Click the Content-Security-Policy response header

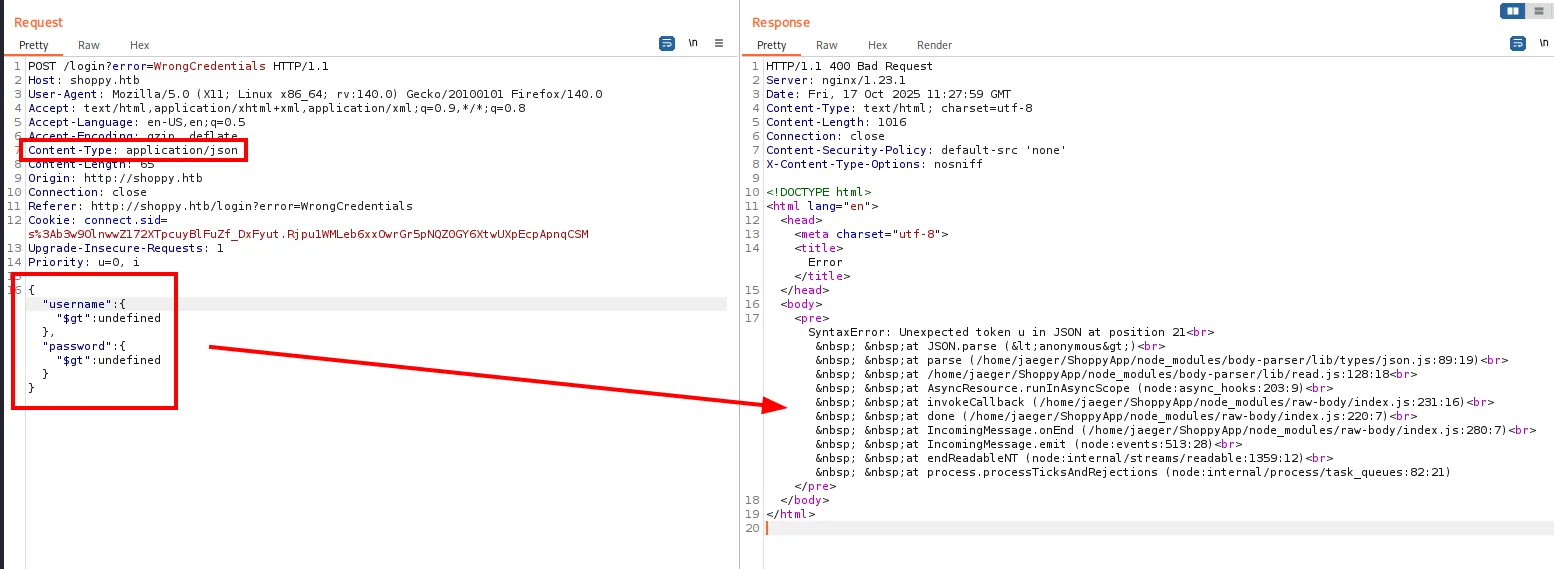(916, 150)
